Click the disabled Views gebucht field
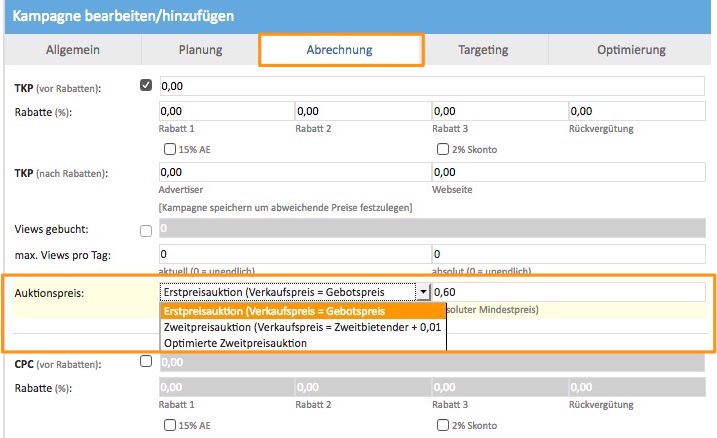 tap(432, 228)
